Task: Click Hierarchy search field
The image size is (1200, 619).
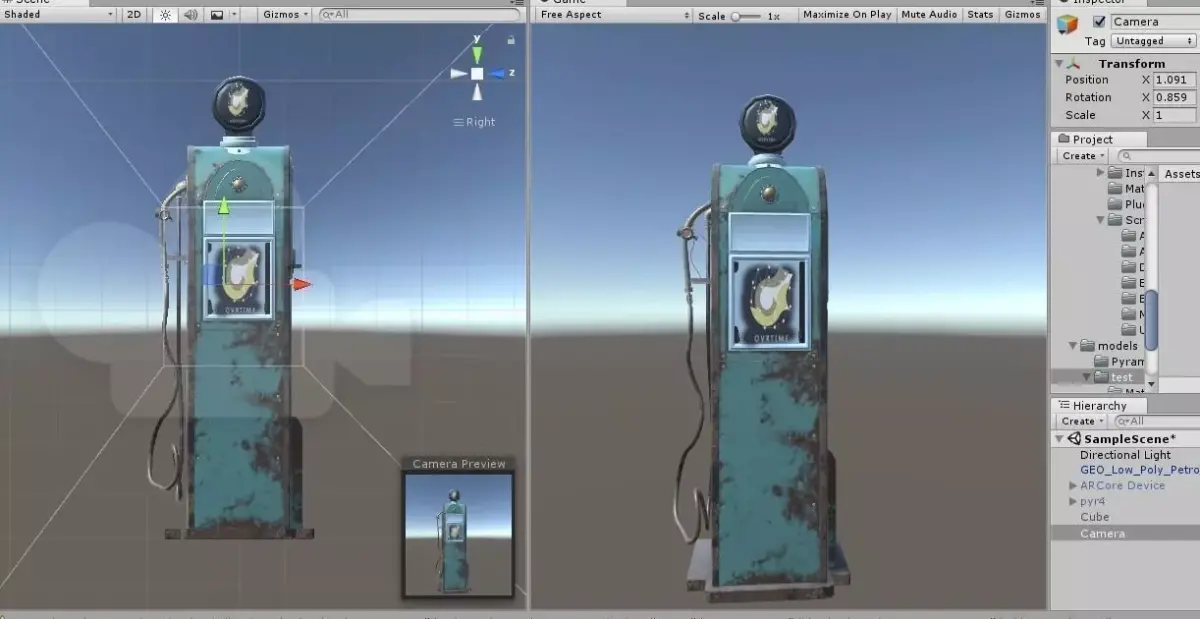Action: [x=1157, y=422]
